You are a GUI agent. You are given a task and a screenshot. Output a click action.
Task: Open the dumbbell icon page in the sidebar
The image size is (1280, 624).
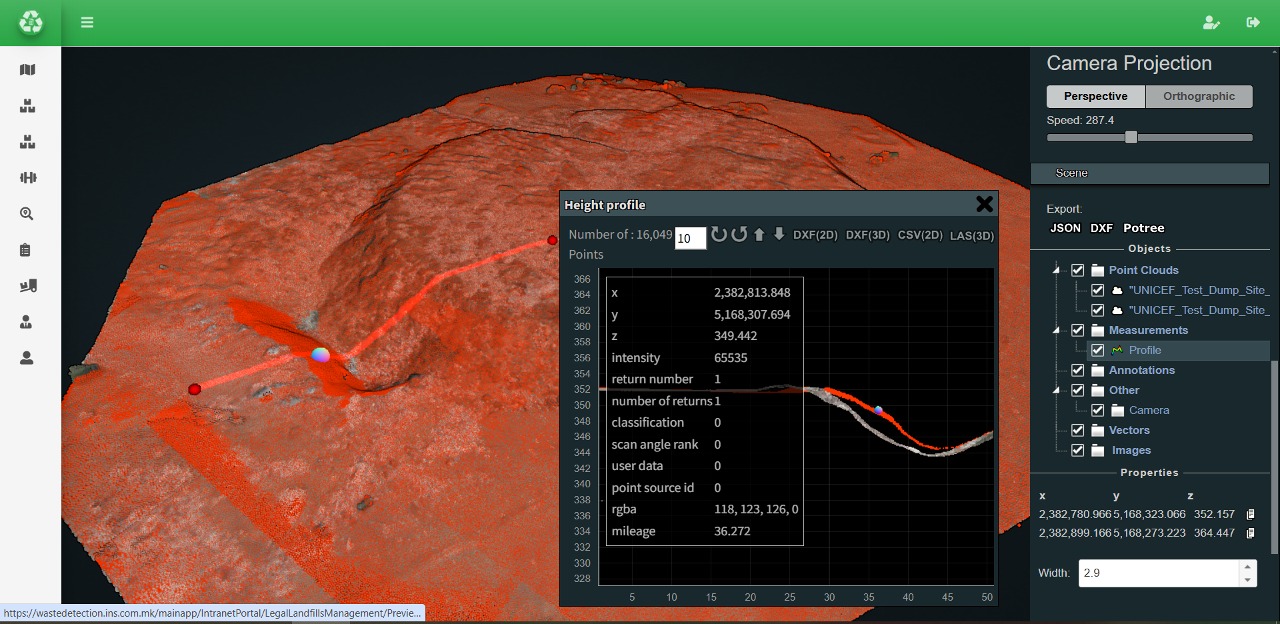click(27, 178)
